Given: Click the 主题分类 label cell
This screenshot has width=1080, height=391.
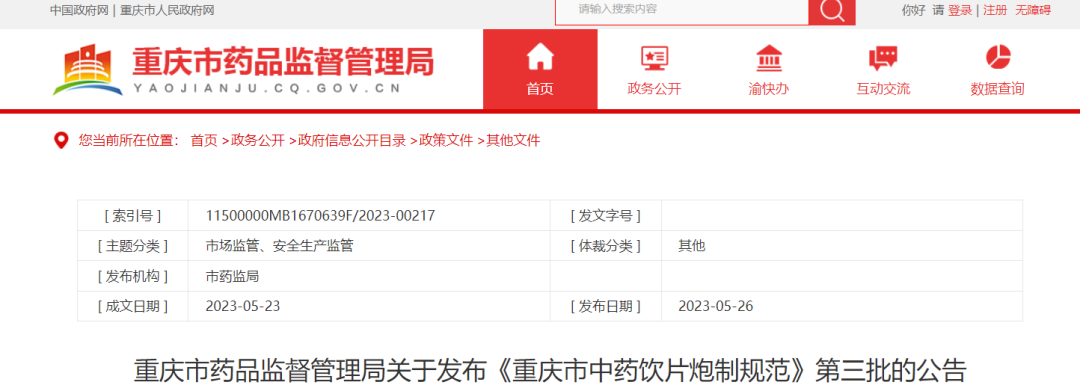Looking at the screenshot, I should pyautogui.click(x=133, y=246).
